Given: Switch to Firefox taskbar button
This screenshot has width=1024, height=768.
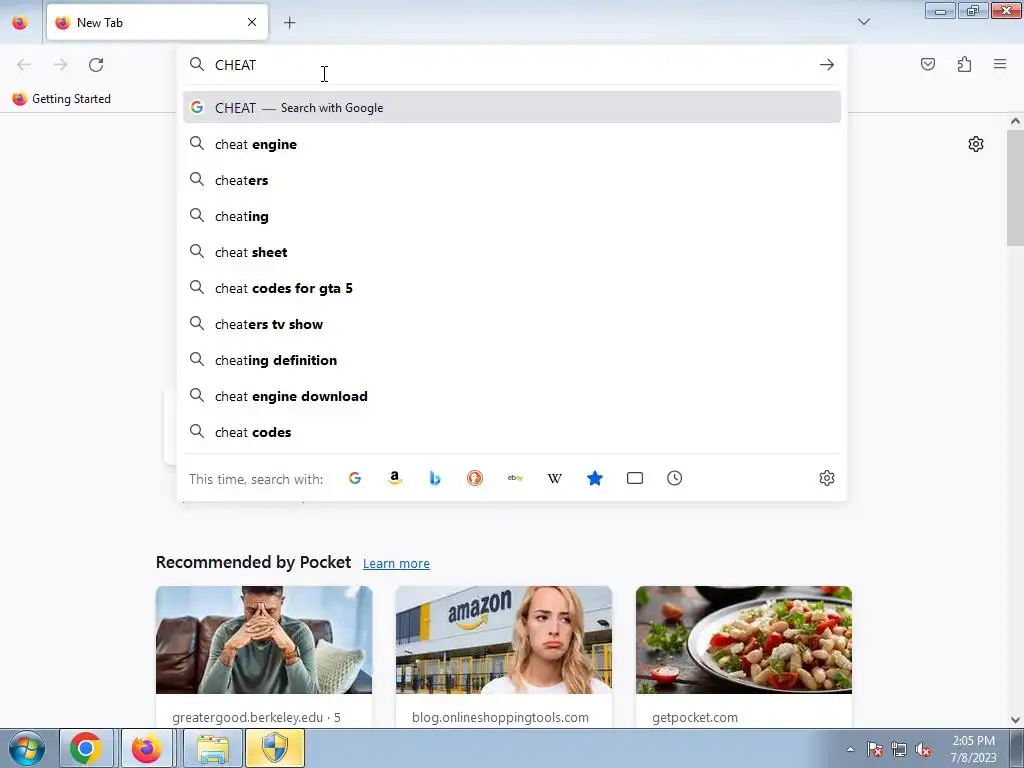Looking at the screenshot, I should [147, 748].
